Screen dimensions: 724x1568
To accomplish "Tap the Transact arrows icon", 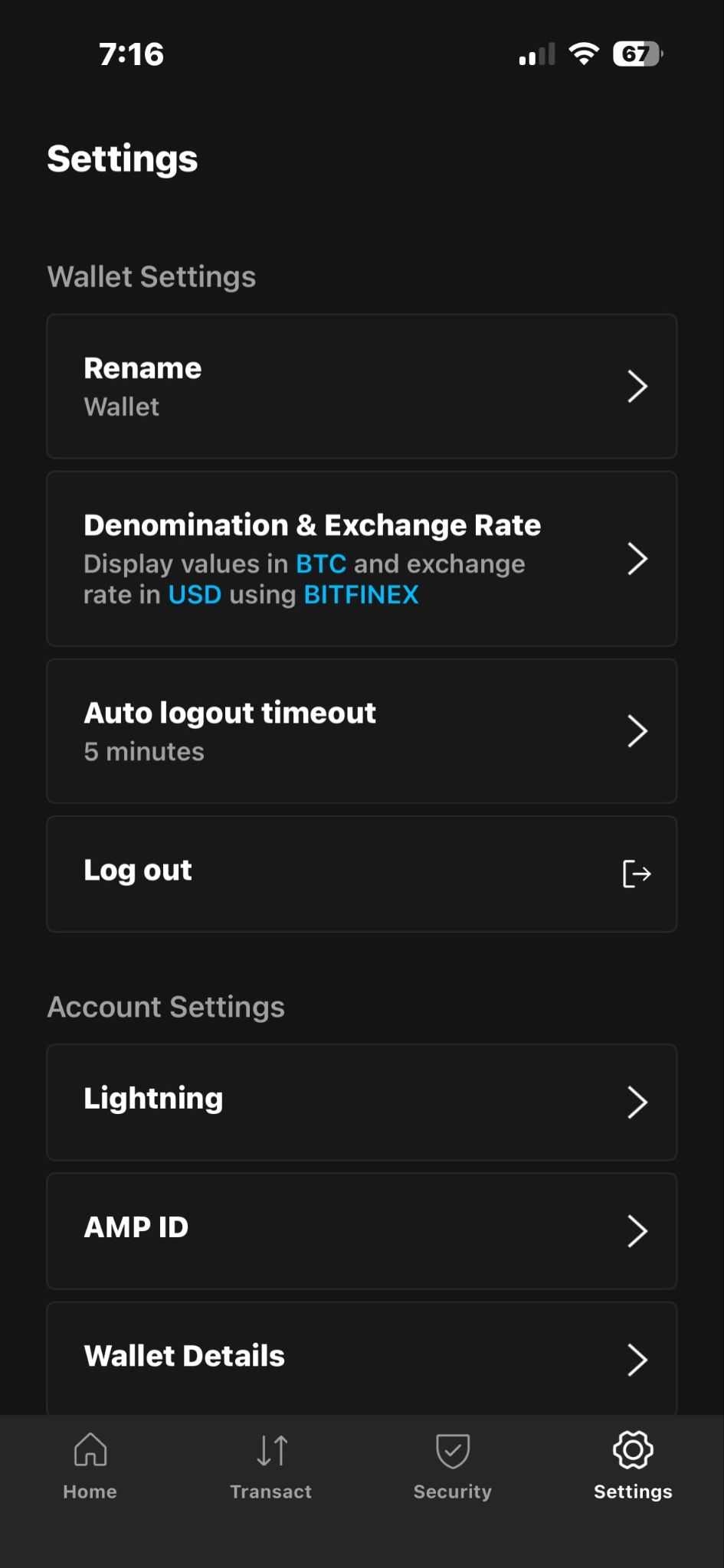I will click(272, 1449).
